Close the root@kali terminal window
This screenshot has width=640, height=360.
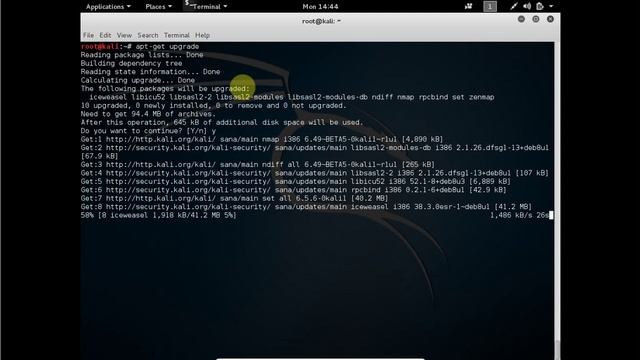pyautogui.click(x=550, y=19)
